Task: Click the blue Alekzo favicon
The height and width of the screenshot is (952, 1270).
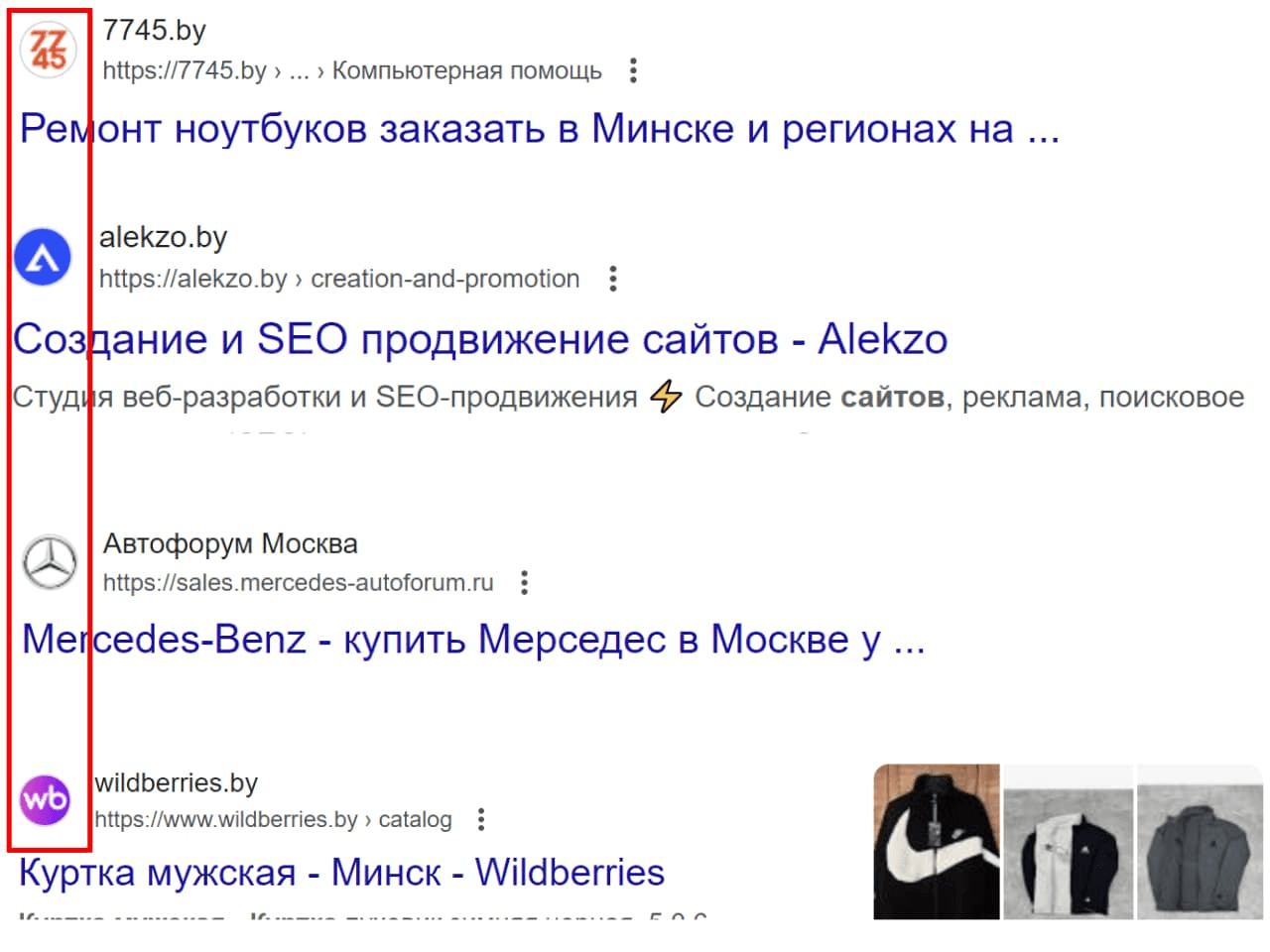Action: 43,257
